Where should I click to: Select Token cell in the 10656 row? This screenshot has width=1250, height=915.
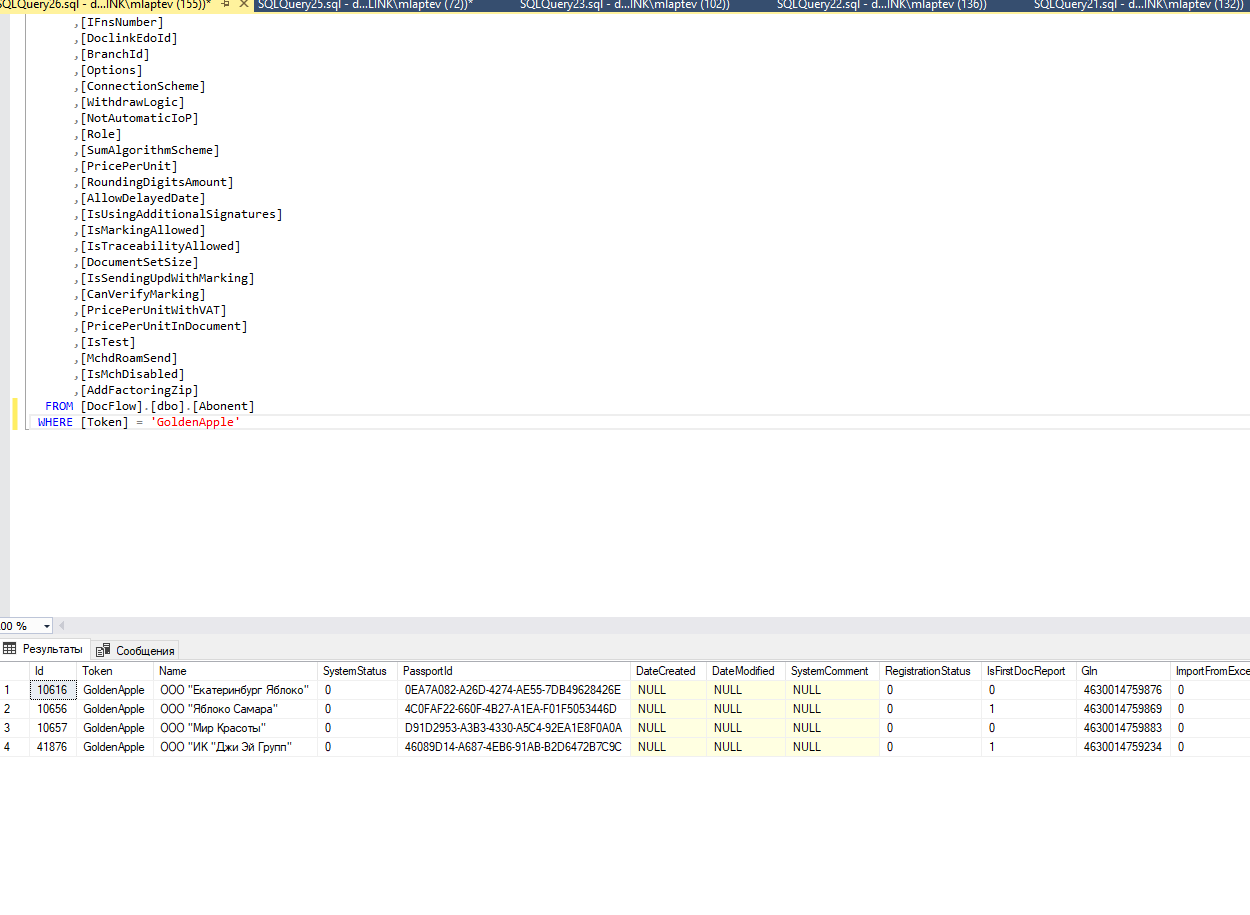[115, 709]
